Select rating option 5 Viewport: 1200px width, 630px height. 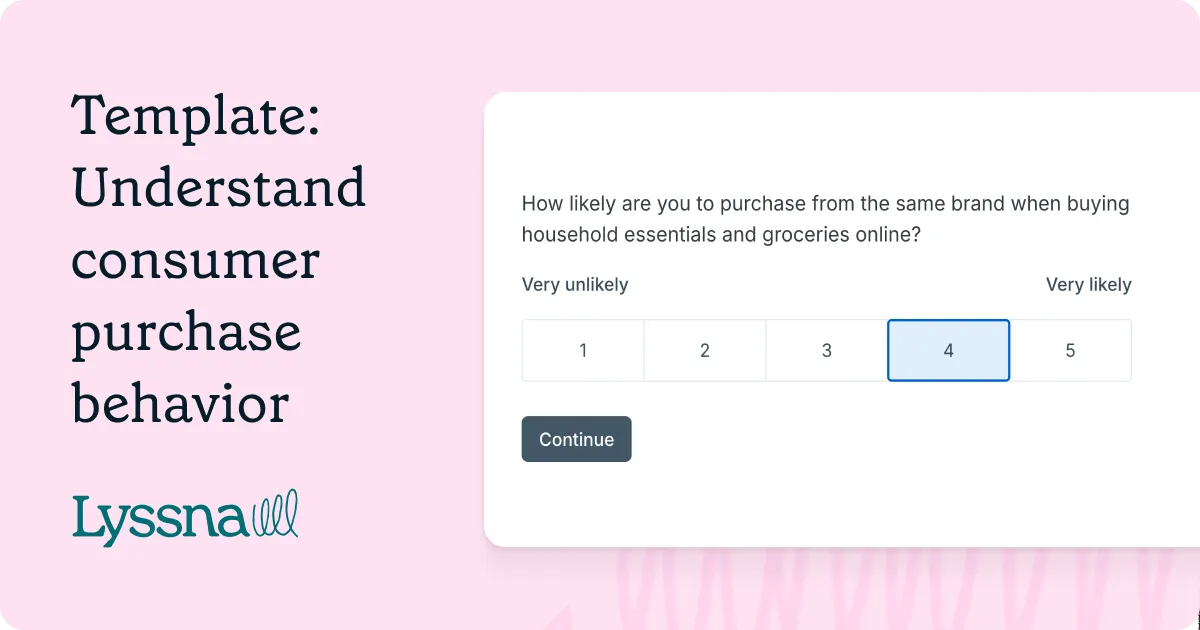pos(1070,350)
